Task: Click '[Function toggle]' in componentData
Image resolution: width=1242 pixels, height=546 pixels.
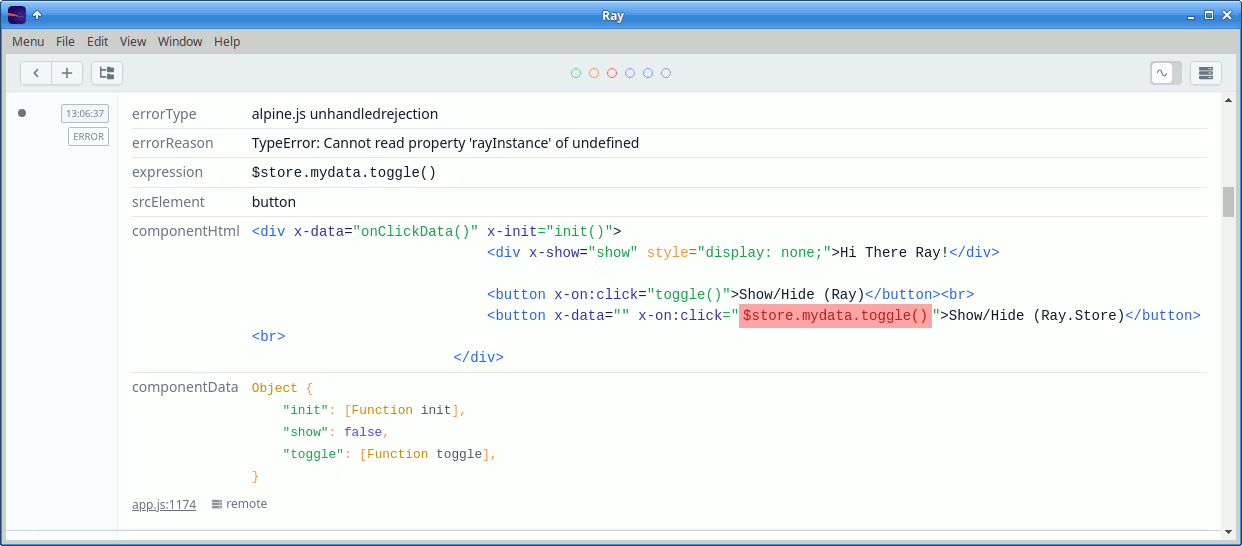Action: 426,454
